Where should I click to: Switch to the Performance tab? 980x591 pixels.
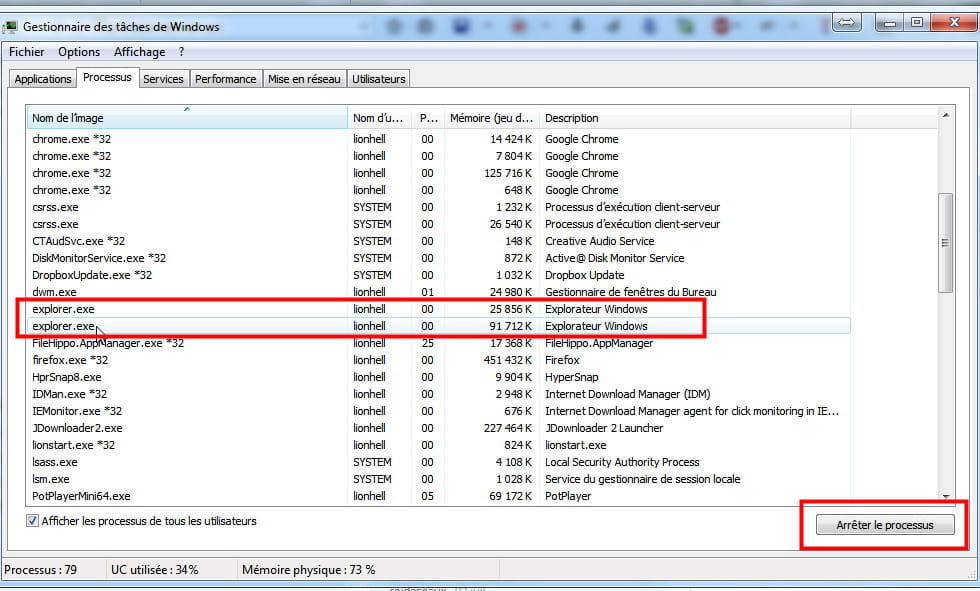(x=225, y=79)
